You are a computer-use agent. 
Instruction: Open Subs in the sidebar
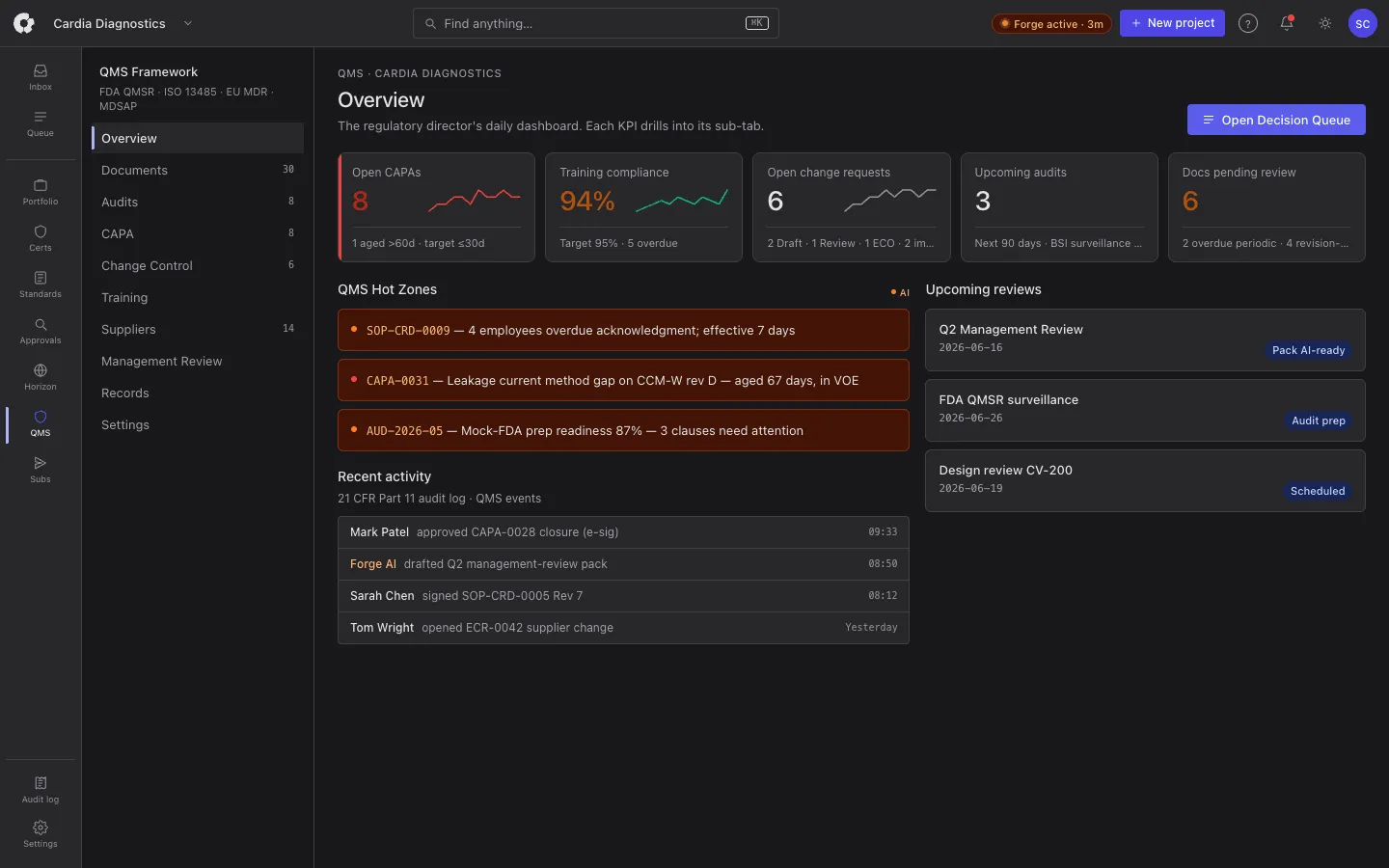[41, 470]
